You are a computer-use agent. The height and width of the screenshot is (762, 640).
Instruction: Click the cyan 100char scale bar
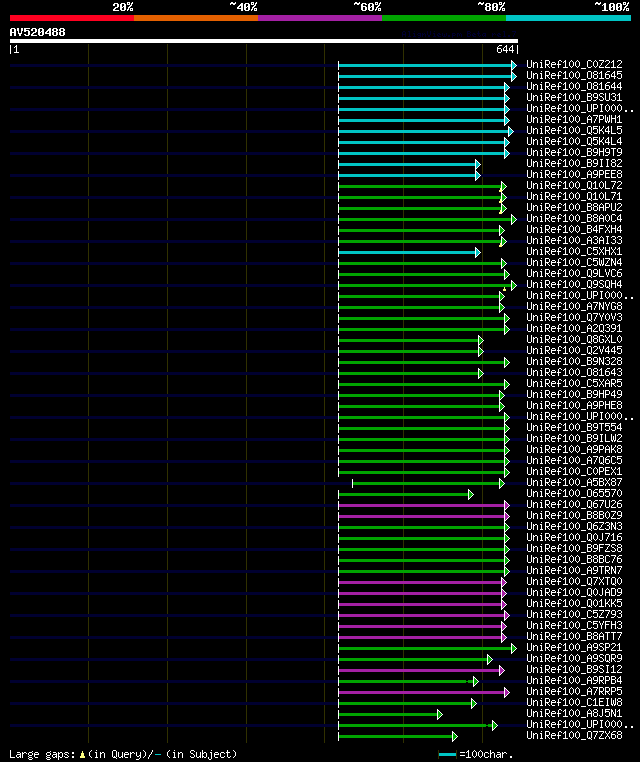447,755
